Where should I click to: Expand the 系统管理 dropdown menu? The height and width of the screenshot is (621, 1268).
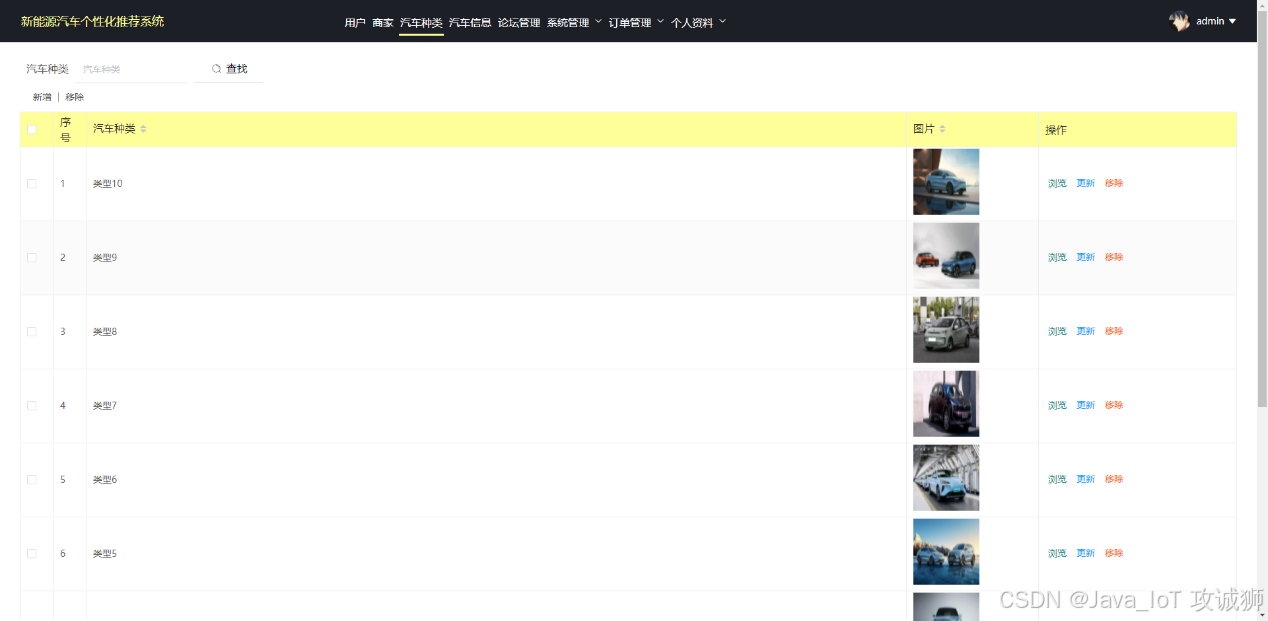pyautogui.click(x=574, y=22)
